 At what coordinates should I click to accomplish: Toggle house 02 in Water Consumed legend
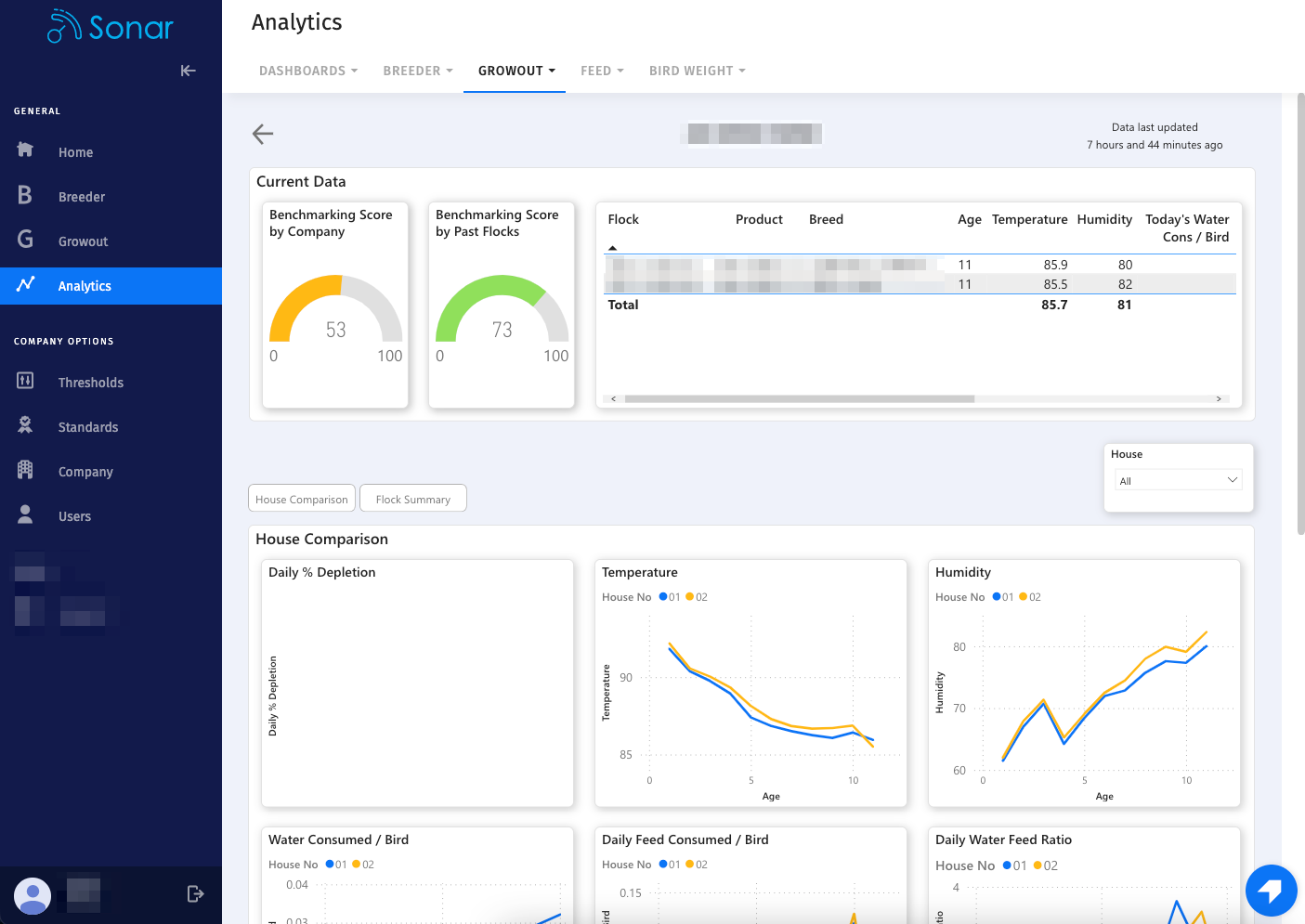(363, 865)
